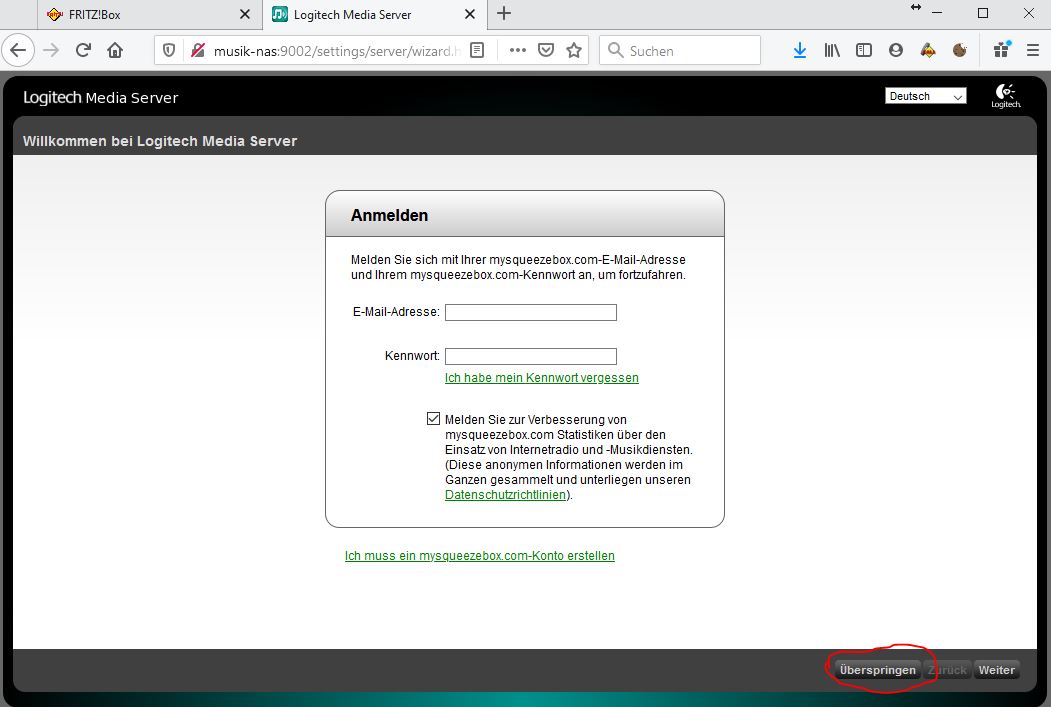Viewport: 1051px width, 707px height.
Task: Click the Weiter button
Action: pyautogui.click(x=997, y=670)
